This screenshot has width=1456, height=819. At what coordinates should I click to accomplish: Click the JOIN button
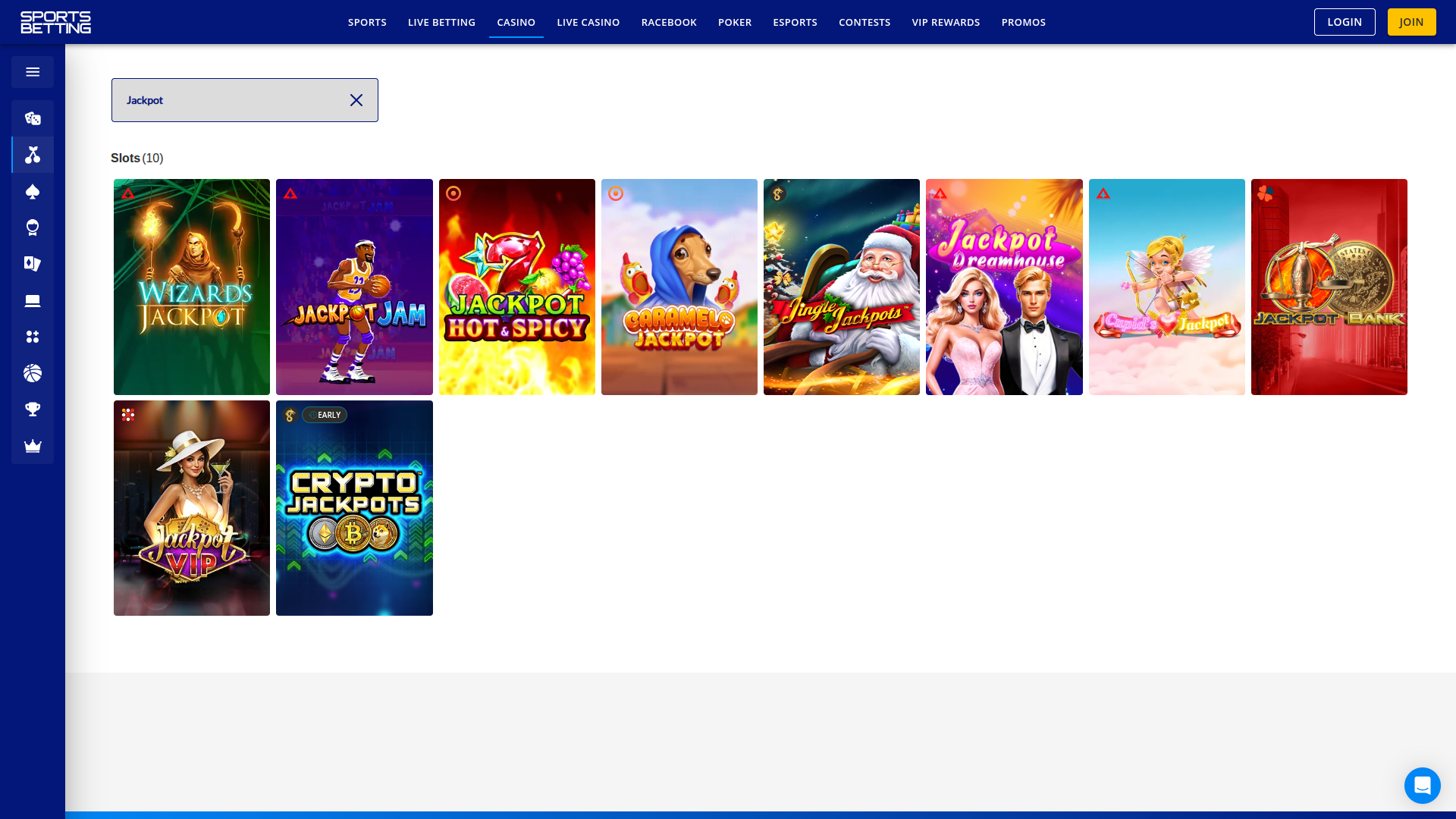pos(1410,22)
